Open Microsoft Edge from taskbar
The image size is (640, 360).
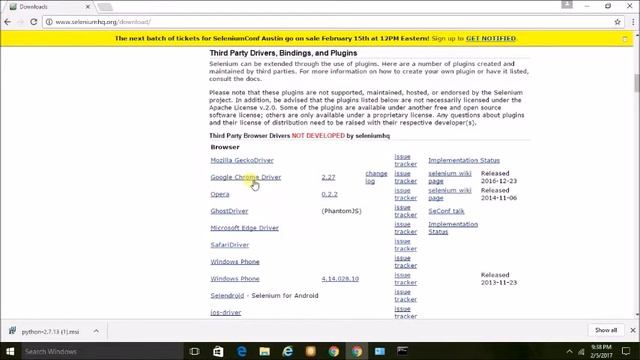pos(241,351)
